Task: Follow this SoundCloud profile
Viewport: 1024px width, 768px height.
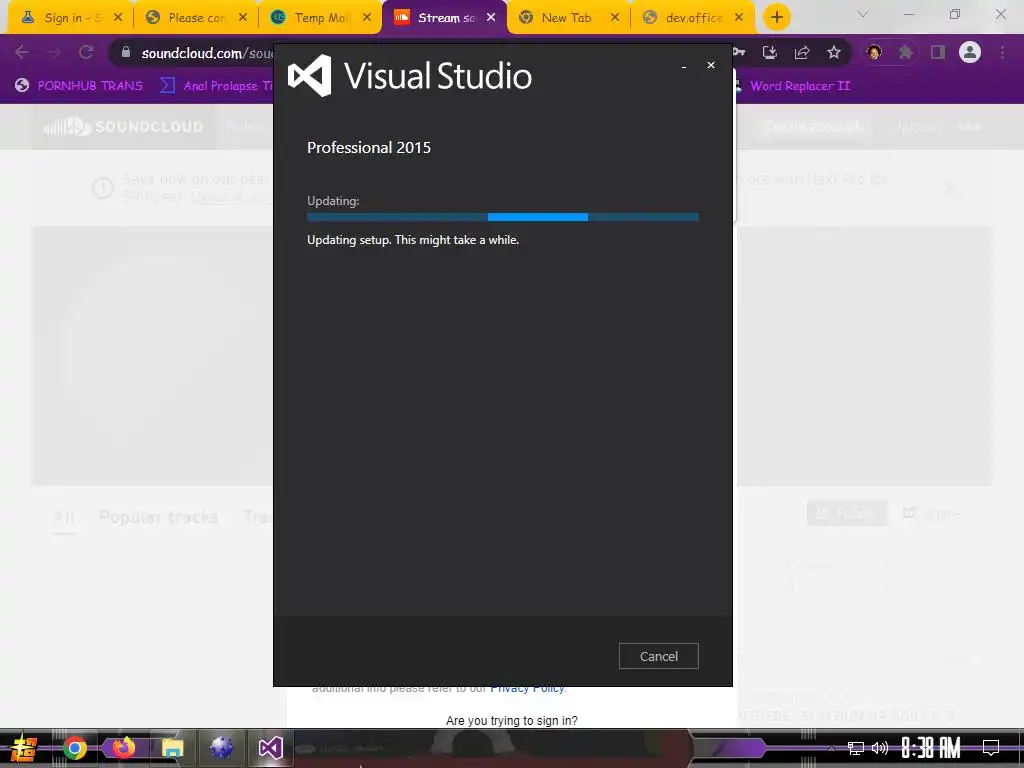Action: click(847, 513)
